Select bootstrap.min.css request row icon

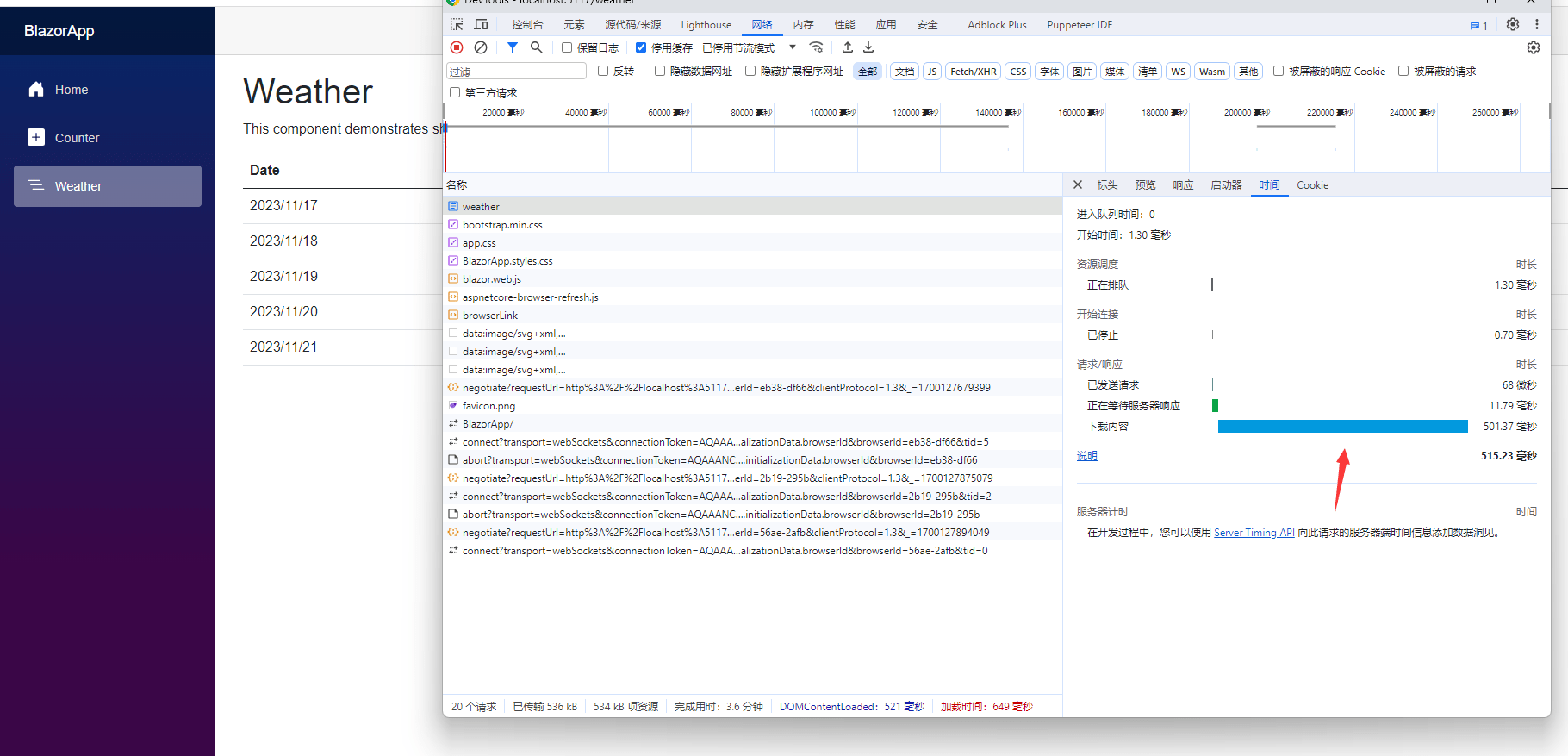tap(453, 224)
